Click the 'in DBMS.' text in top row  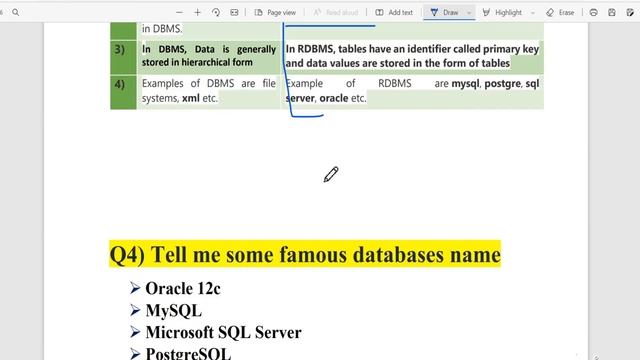[x=162, y=29]
